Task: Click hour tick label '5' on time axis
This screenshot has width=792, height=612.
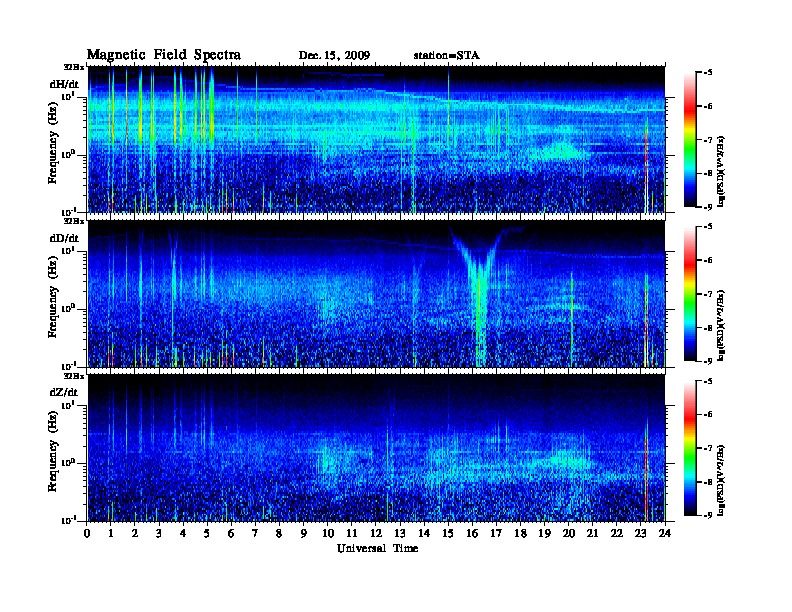Action: (208, 533)
